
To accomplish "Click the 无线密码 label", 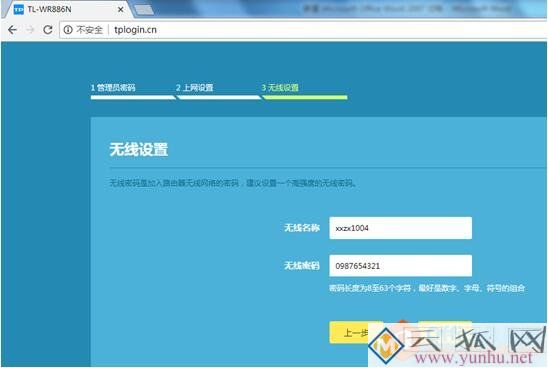I will coord(302,266).
